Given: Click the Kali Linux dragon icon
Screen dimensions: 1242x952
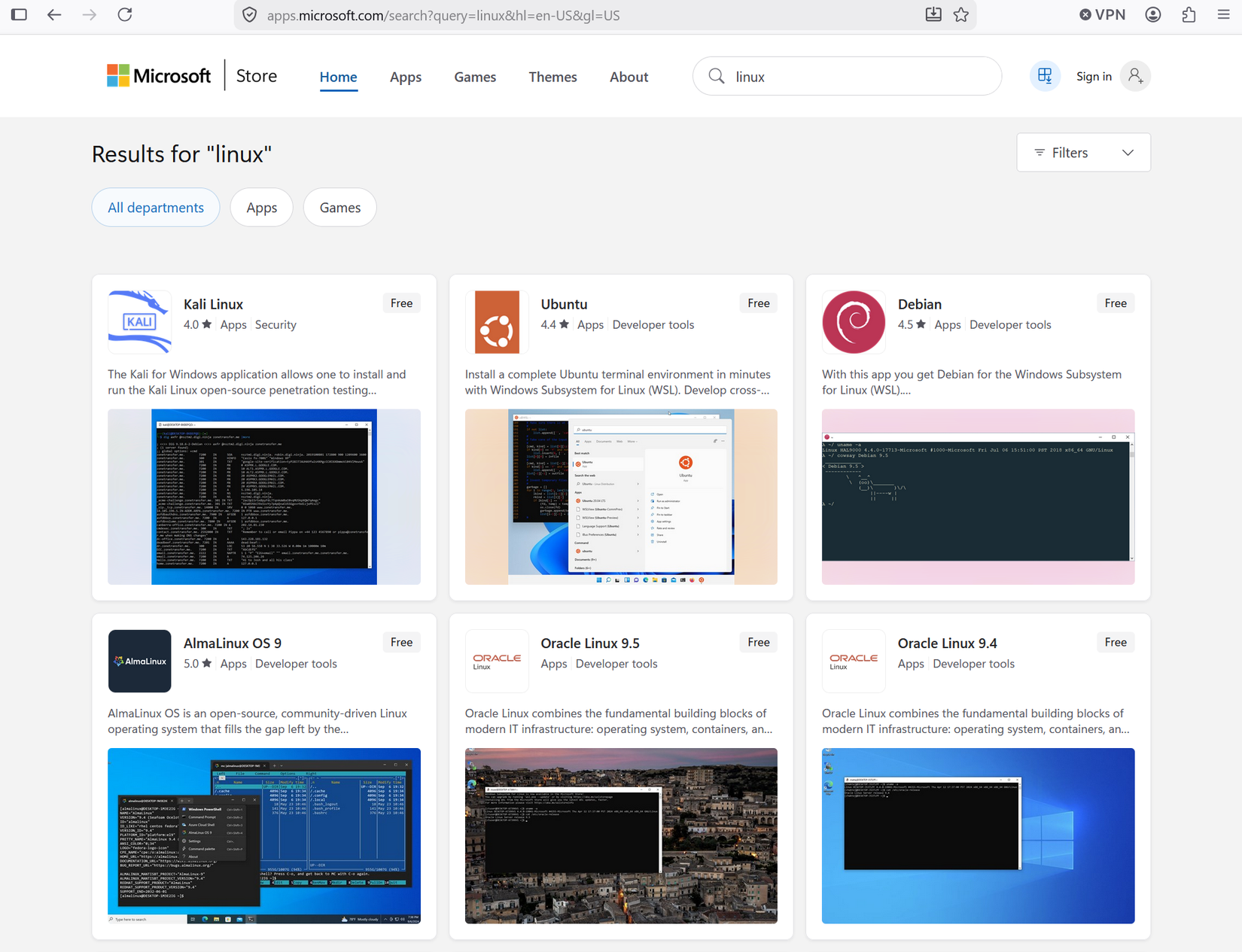Looking at the screenshot, I should [x=139, y=322].
